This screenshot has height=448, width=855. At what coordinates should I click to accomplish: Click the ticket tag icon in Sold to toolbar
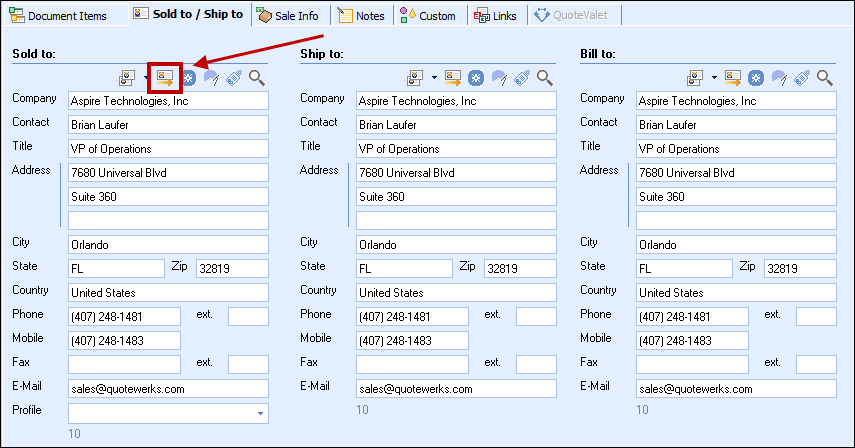click(234, 77)
